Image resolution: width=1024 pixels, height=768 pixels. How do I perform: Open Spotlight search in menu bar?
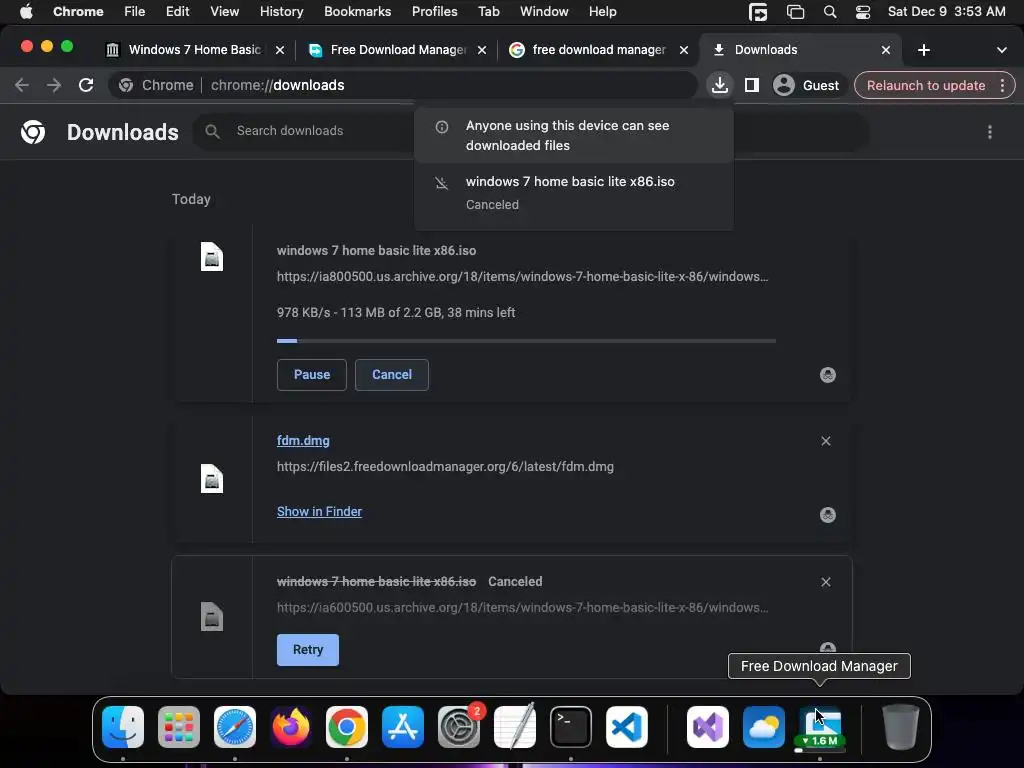coord(830,12)
